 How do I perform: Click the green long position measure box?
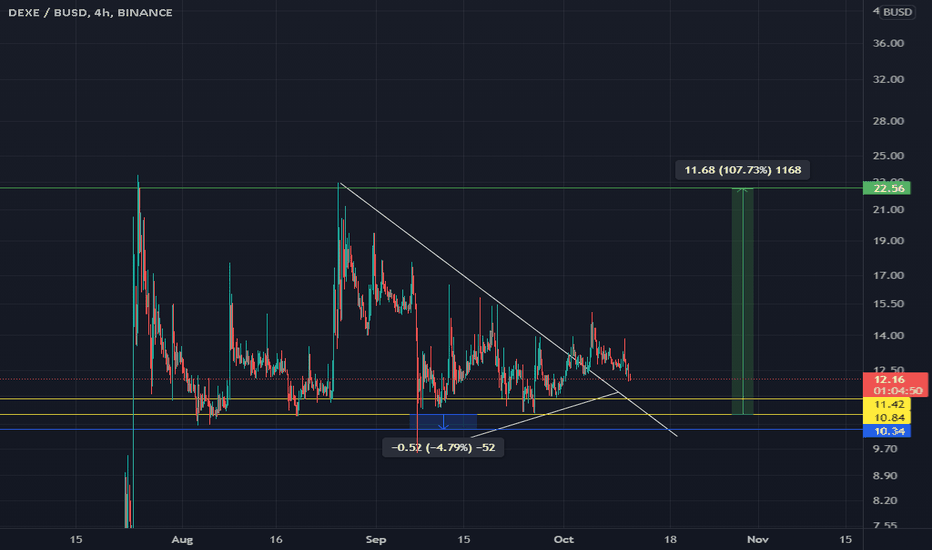pyautogui.click(x=742, y=301)
